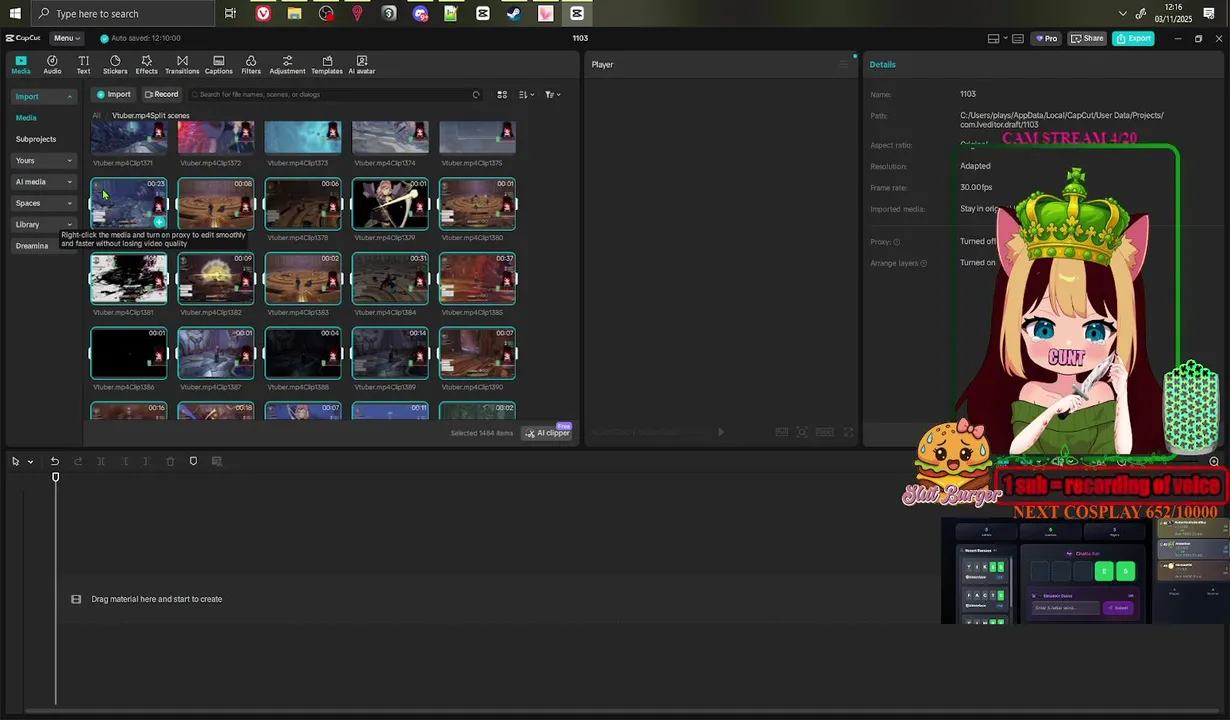Open the Text panel

(x=83, y=65)
